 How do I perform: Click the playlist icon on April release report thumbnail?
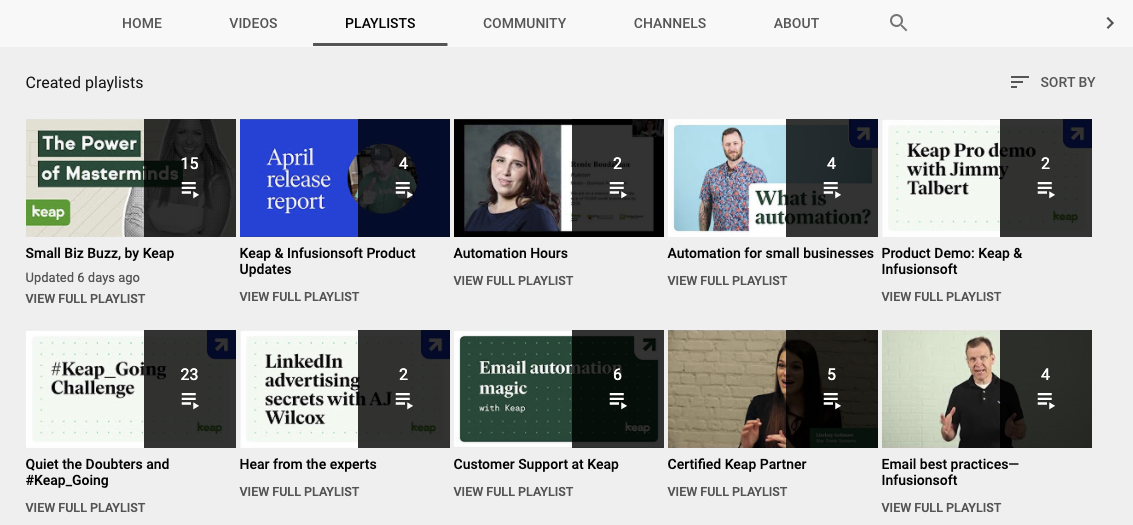coord(403,189)
